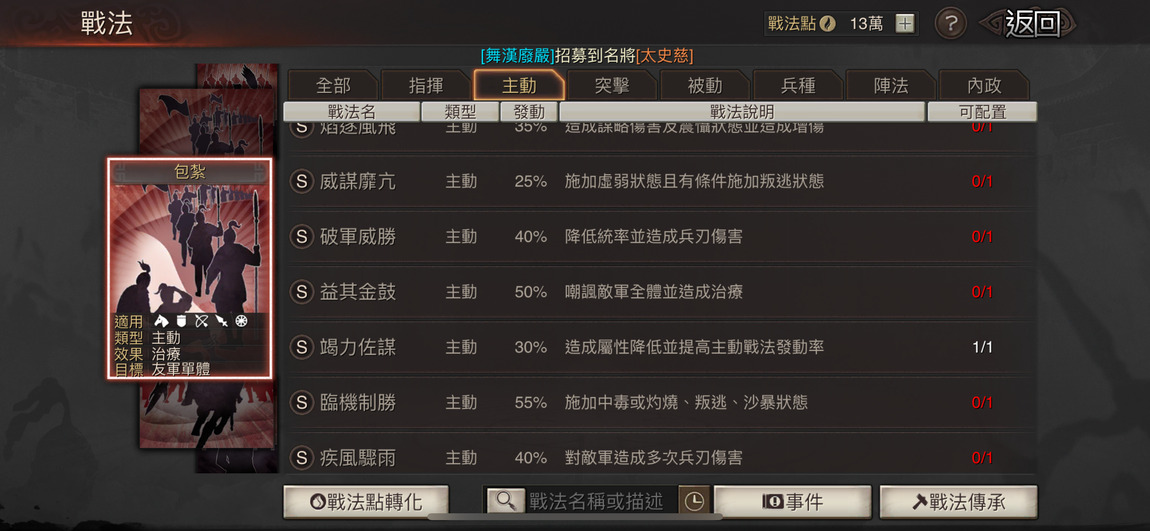Click the 戰法點 coin icon
This screenshot has width=1150, height=531.
click(828, 24)
